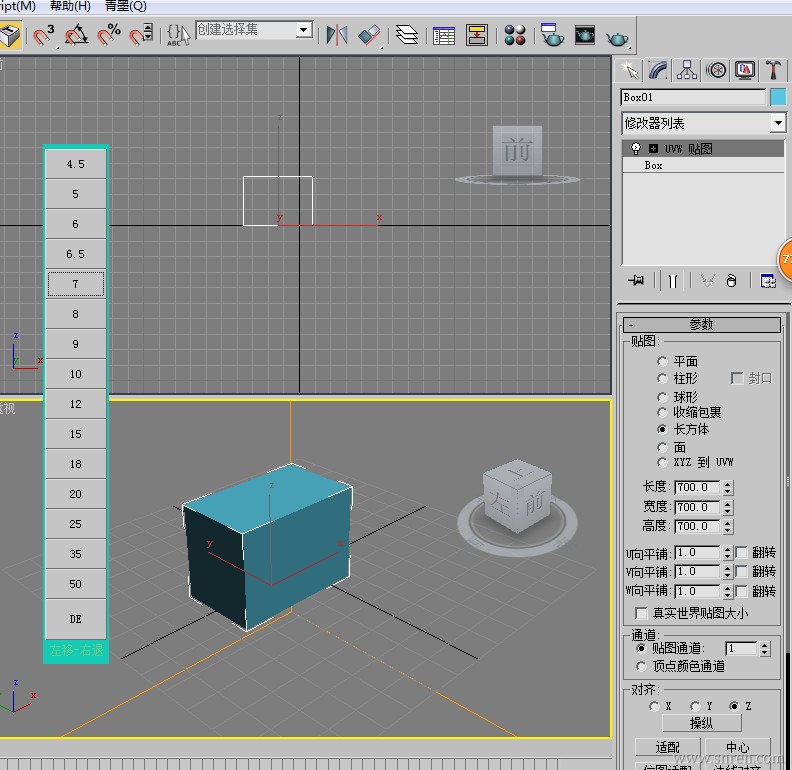Select the 长方体 mapping radio button
792x770 pixels.
coord(662,429)
